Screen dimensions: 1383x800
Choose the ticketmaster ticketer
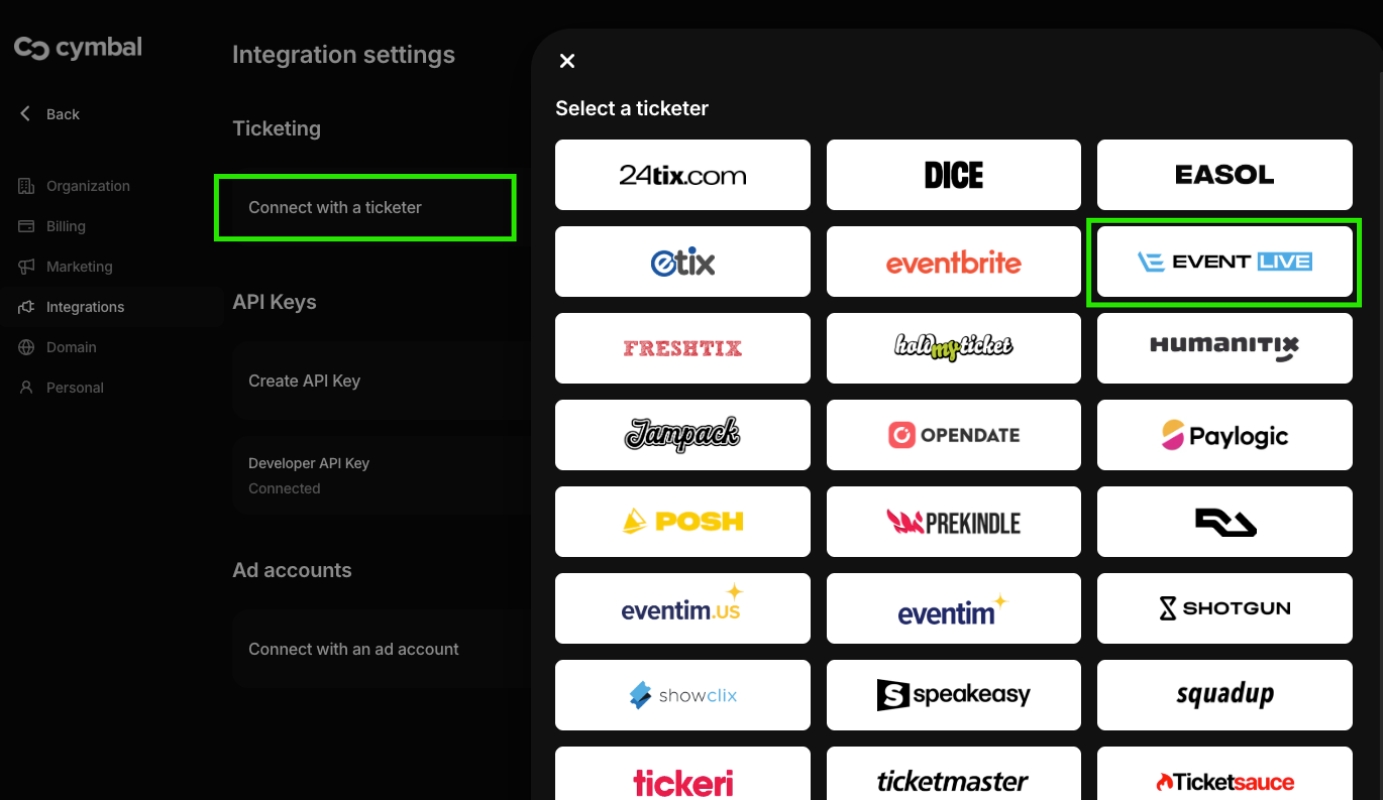tap(953, 774)
